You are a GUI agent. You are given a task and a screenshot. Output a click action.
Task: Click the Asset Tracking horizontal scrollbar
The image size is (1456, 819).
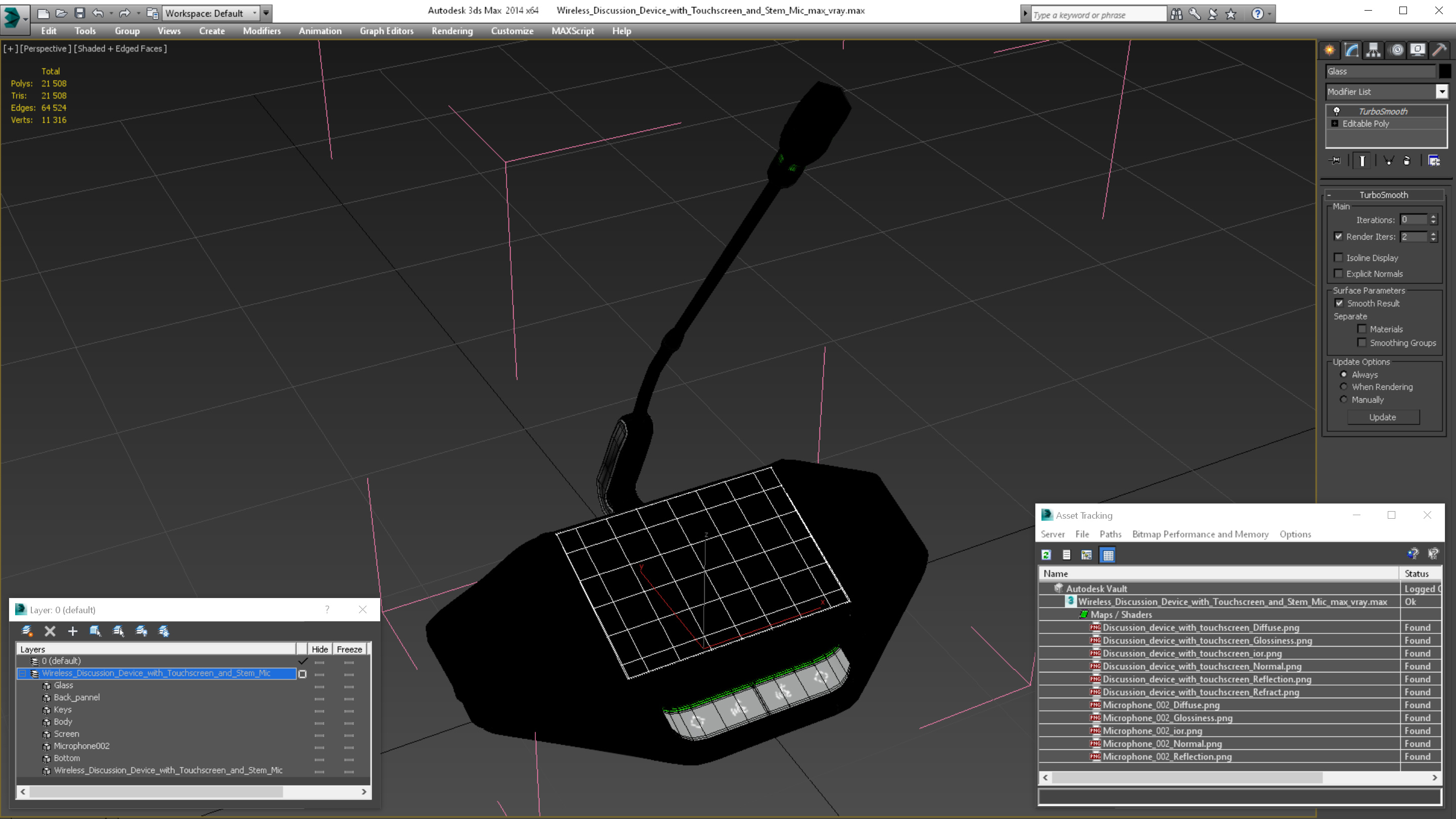pos(1240,778)
